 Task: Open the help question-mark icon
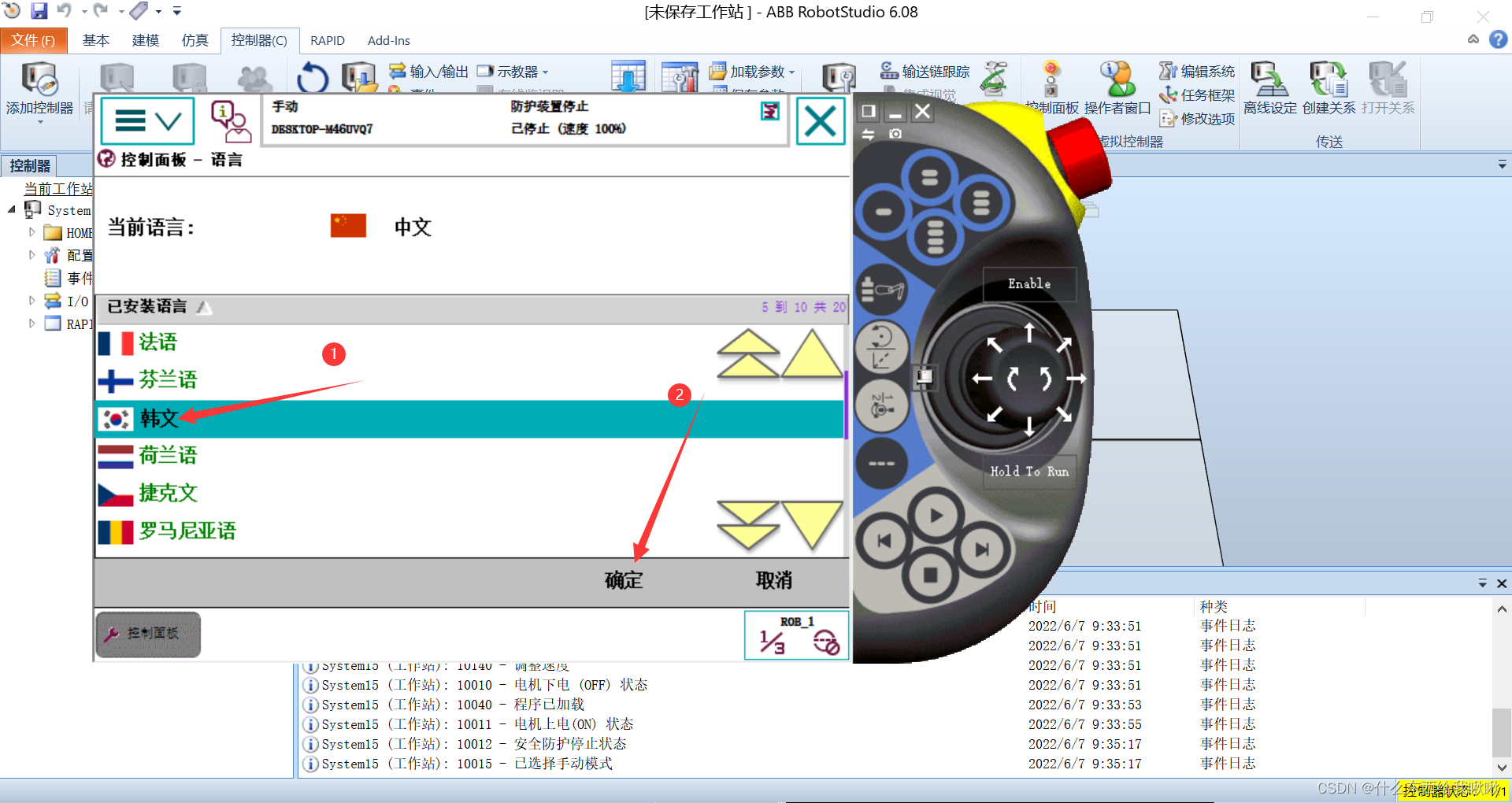[1499, 39]
